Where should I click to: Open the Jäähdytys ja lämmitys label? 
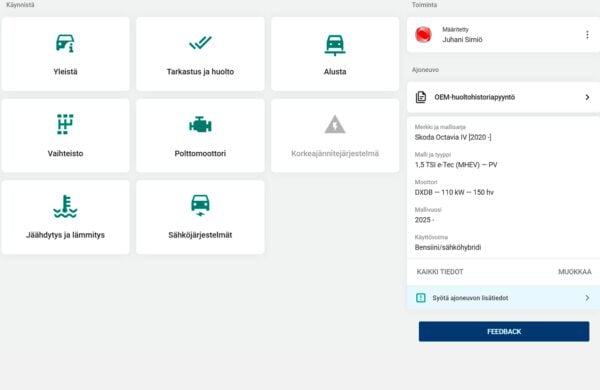(65, 235)
